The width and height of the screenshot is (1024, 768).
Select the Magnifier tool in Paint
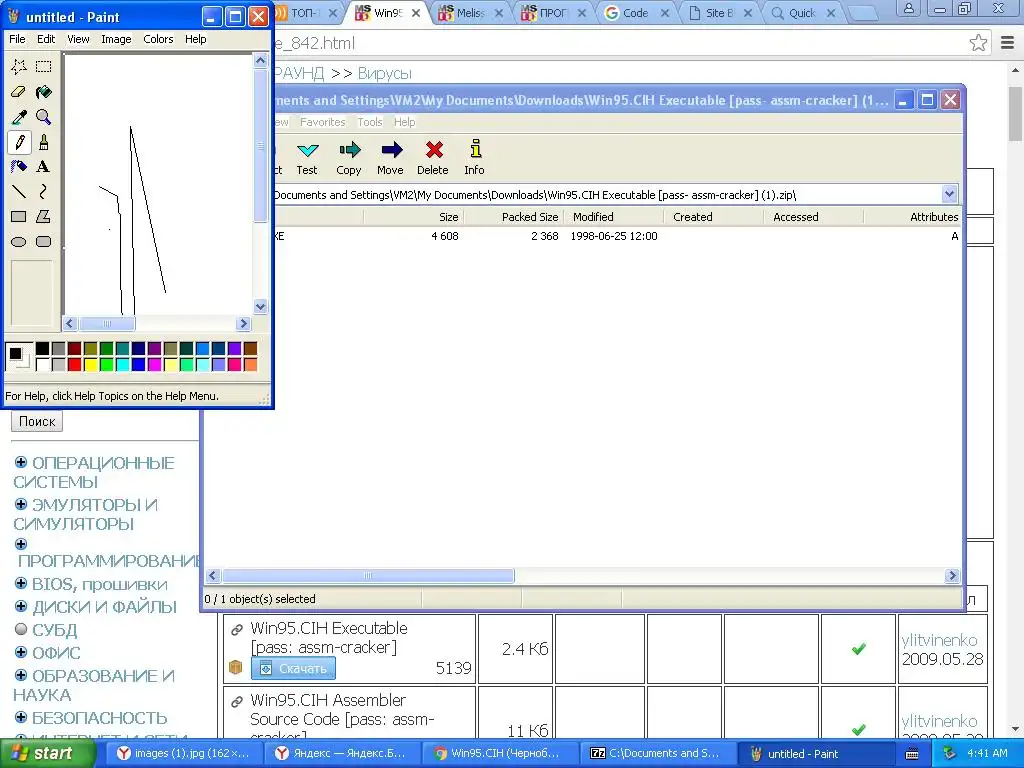click(44, 117)
